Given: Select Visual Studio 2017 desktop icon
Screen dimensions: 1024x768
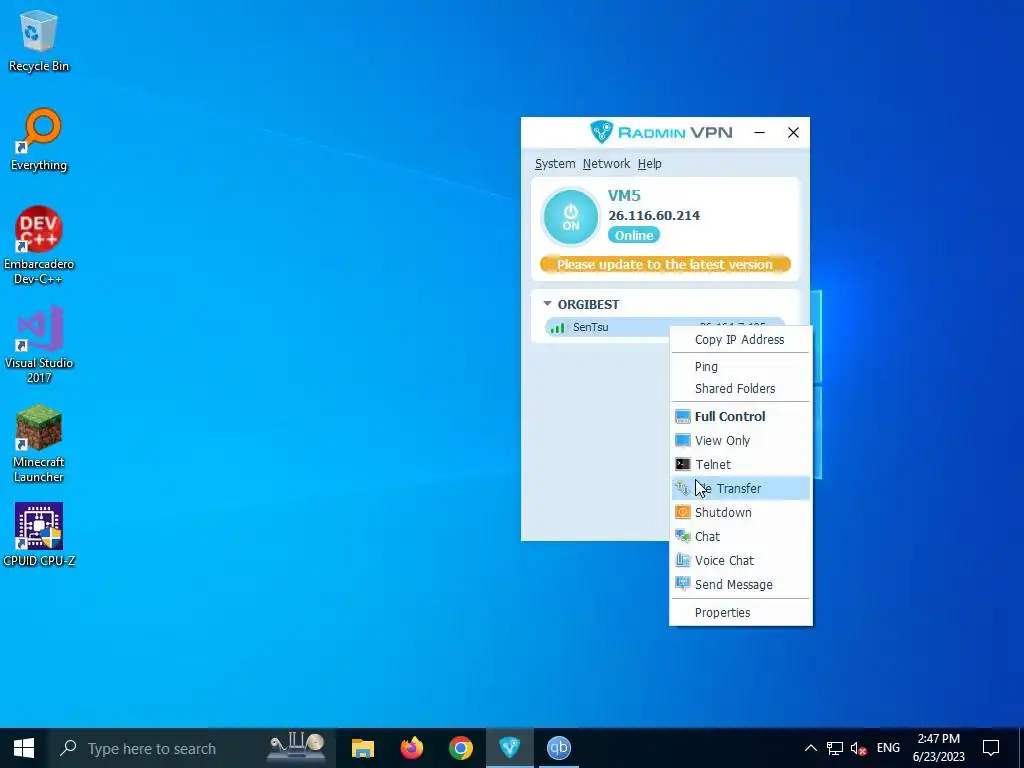Looking at the screenshot, I should [39, 345].
